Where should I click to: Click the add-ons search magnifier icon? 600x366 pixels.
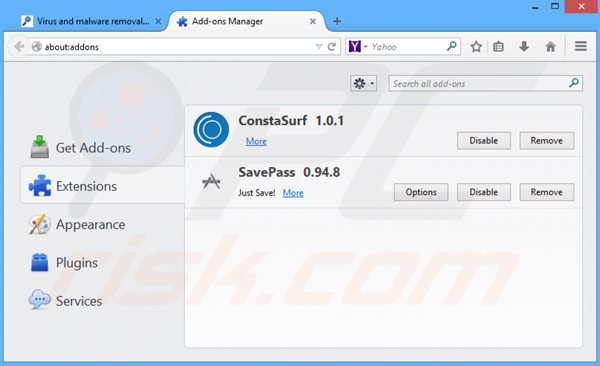point(574,83)
